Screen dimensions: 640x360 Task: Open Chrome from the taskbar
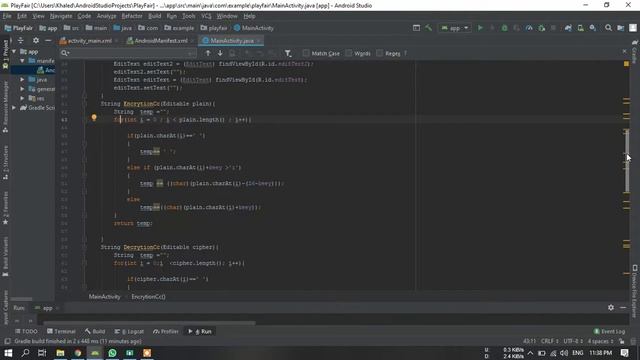click(78, 353)
